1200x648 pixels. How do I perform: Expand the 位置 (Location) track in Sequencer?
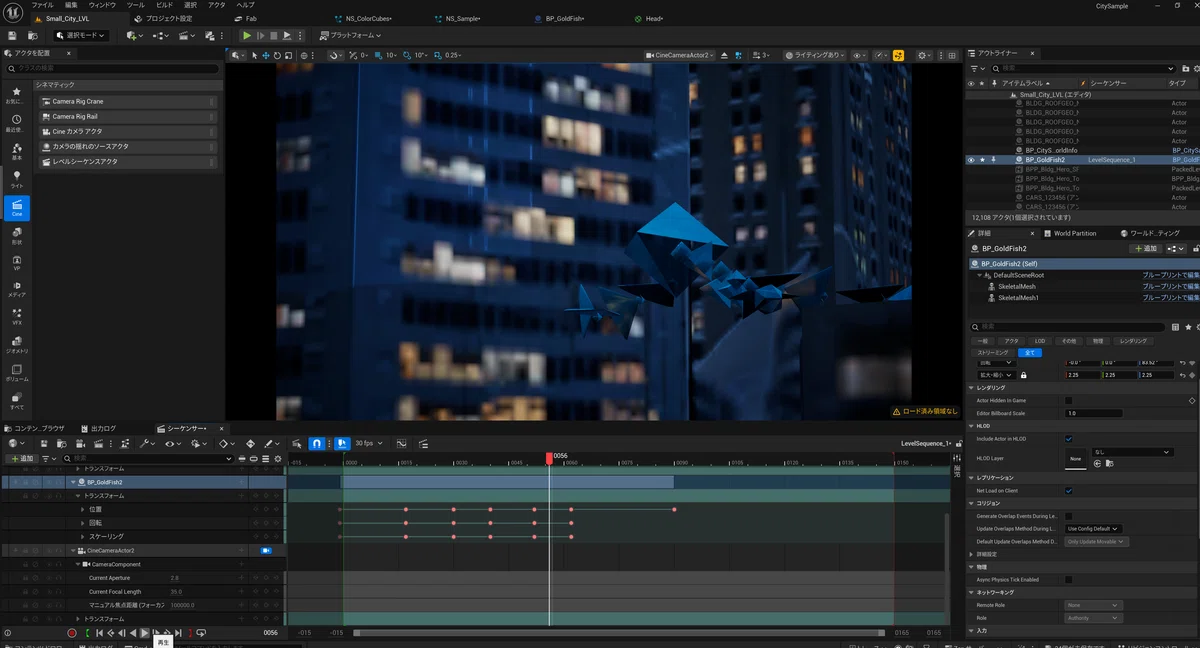[83, 510]
